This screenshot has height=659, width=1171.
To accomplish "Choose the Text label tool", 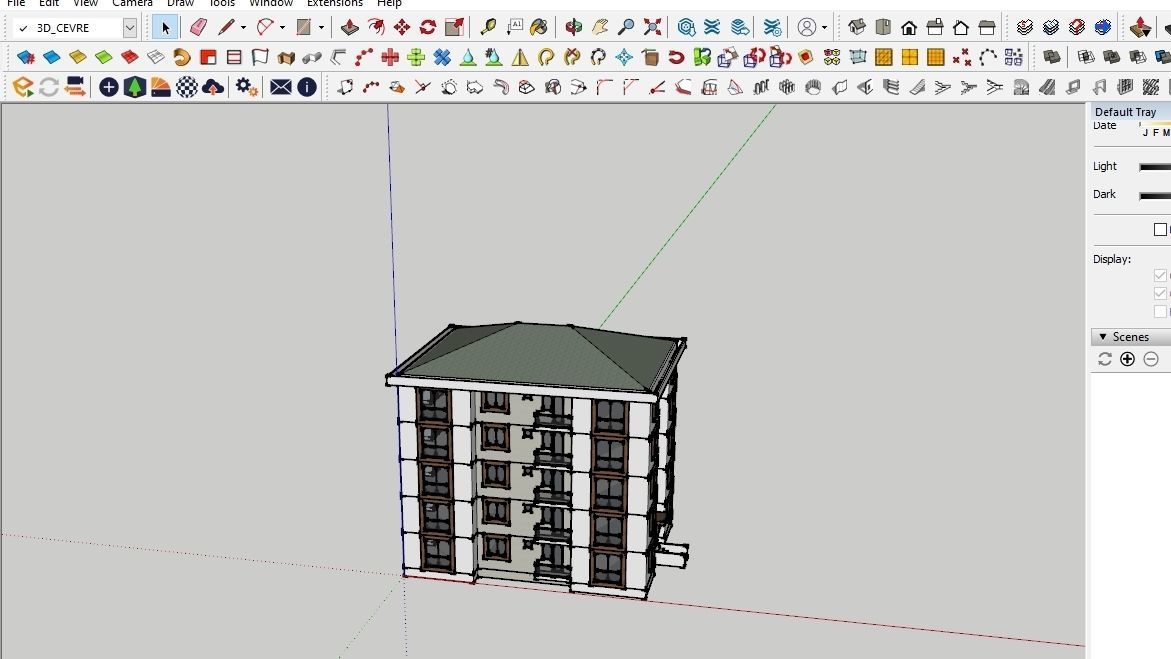I will point(514,28).
